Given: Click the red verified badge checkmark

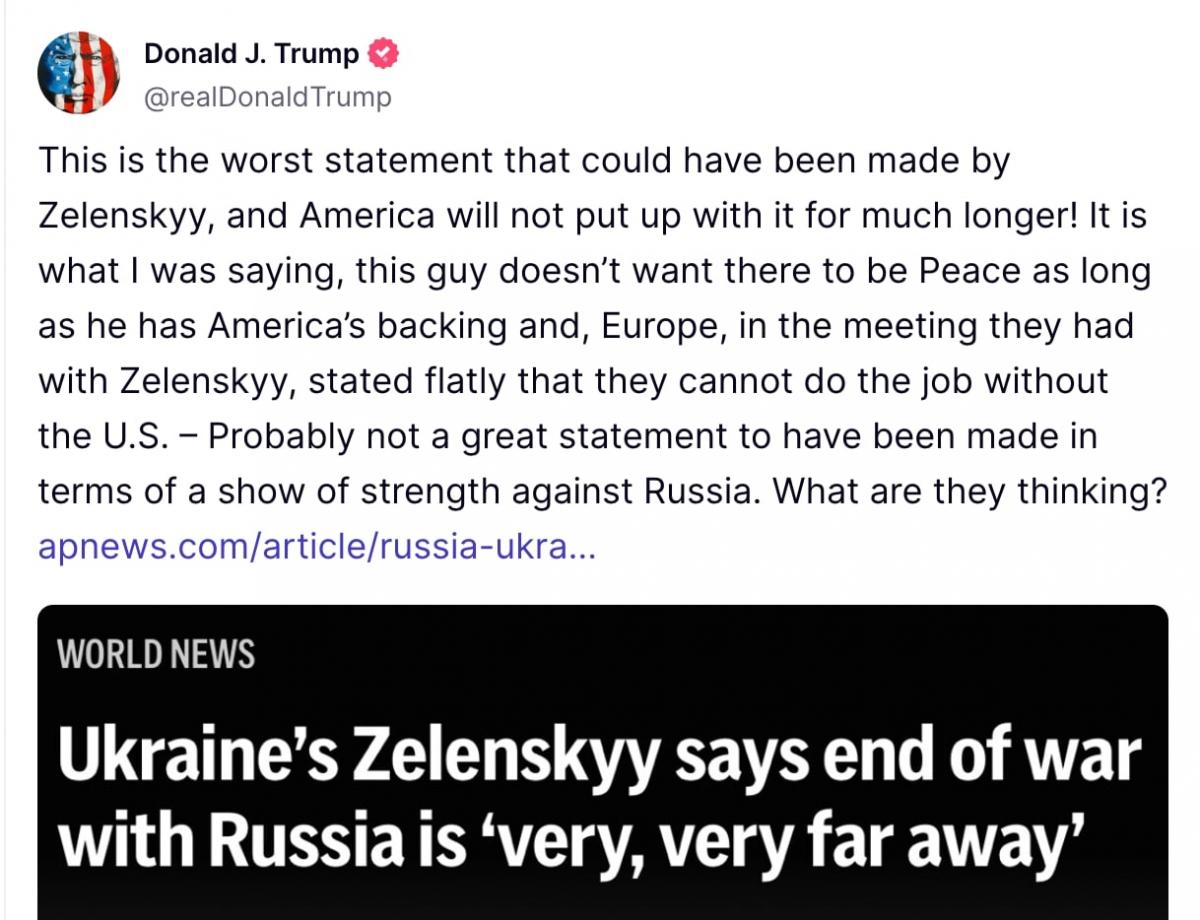Looking at the screenshot, I should [384, 54].
